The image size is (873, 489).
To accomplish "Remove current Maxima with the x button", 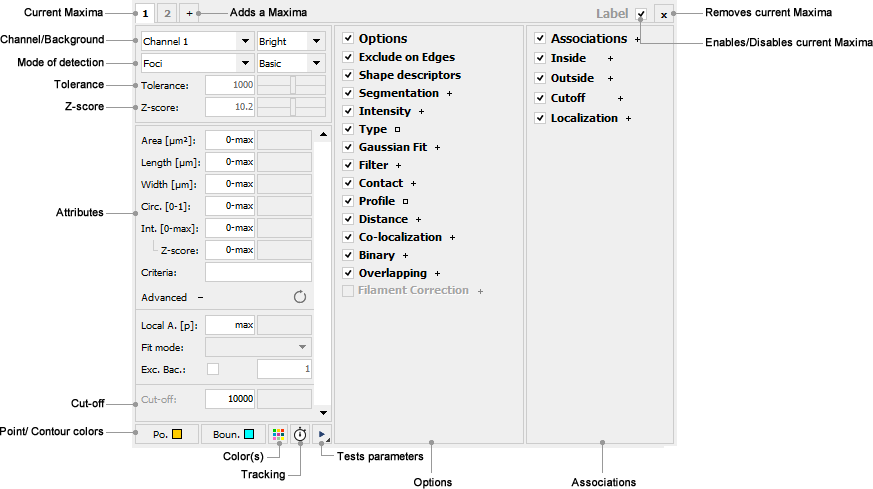I will 662,15.
